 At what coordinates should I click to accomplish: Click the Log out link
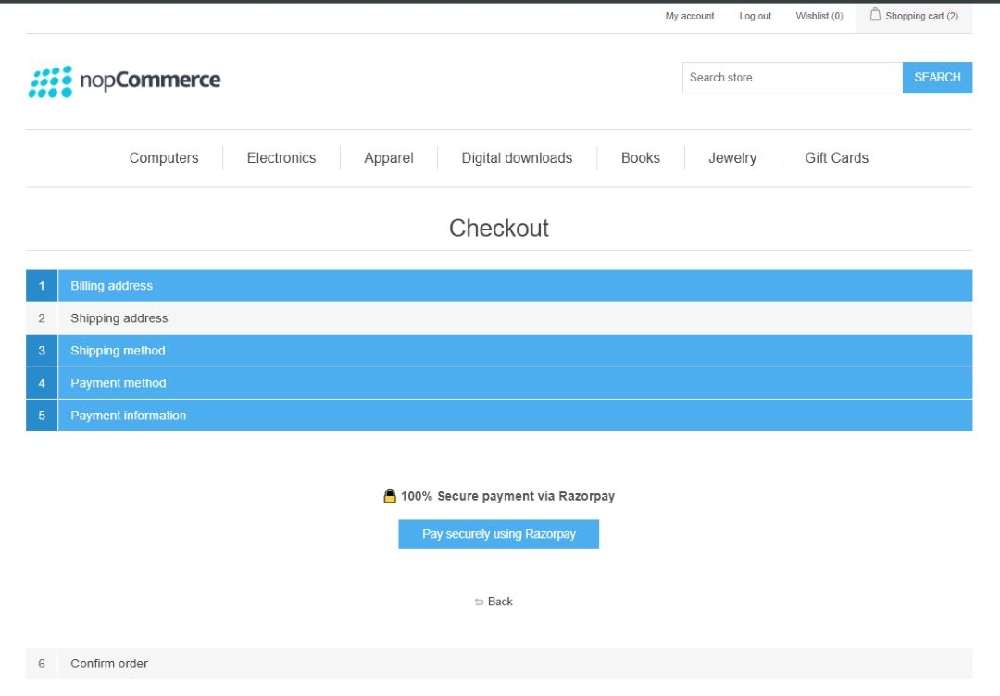[755, 16]
